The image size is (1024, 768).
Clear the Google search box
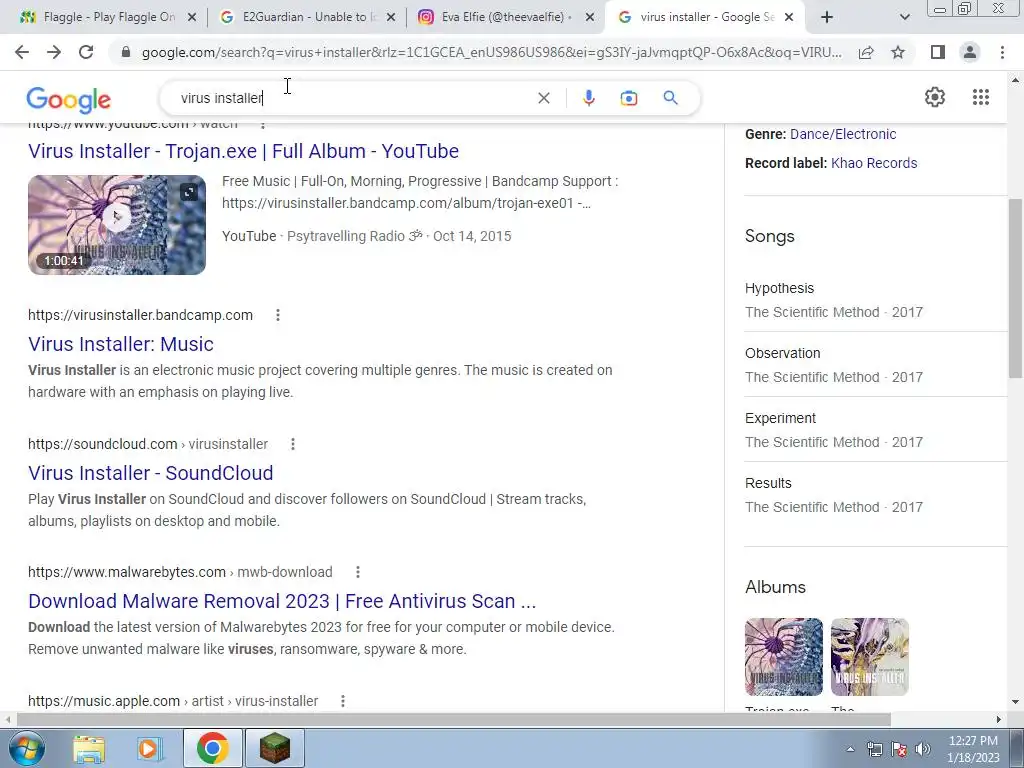click(543, 98)
